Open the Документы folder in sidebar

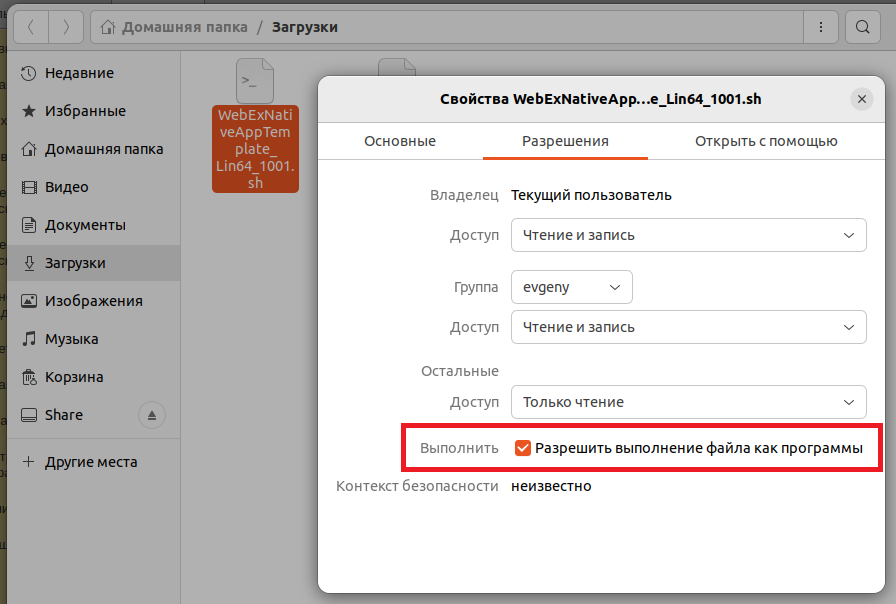tap(90, 225)
